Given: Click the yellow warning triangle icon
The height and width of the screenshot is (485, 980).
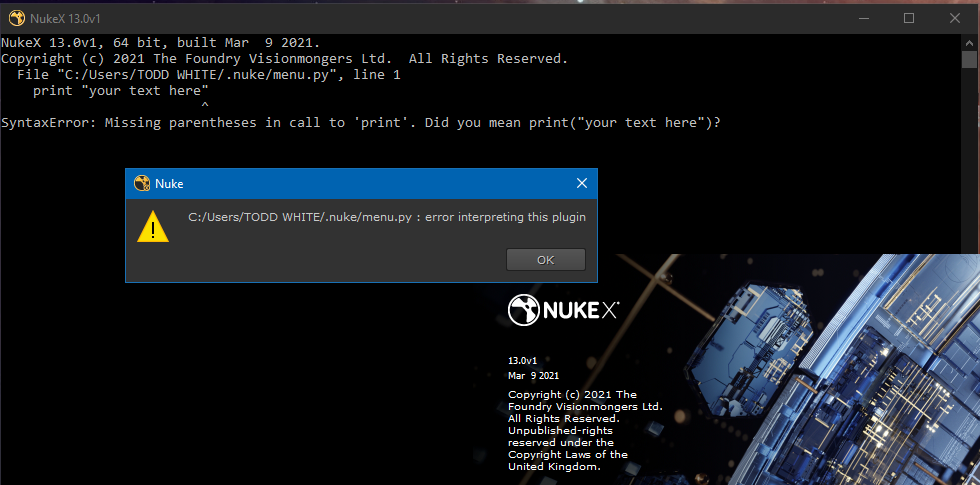Looking at the screenshot, I should click(x=153, y=226).
